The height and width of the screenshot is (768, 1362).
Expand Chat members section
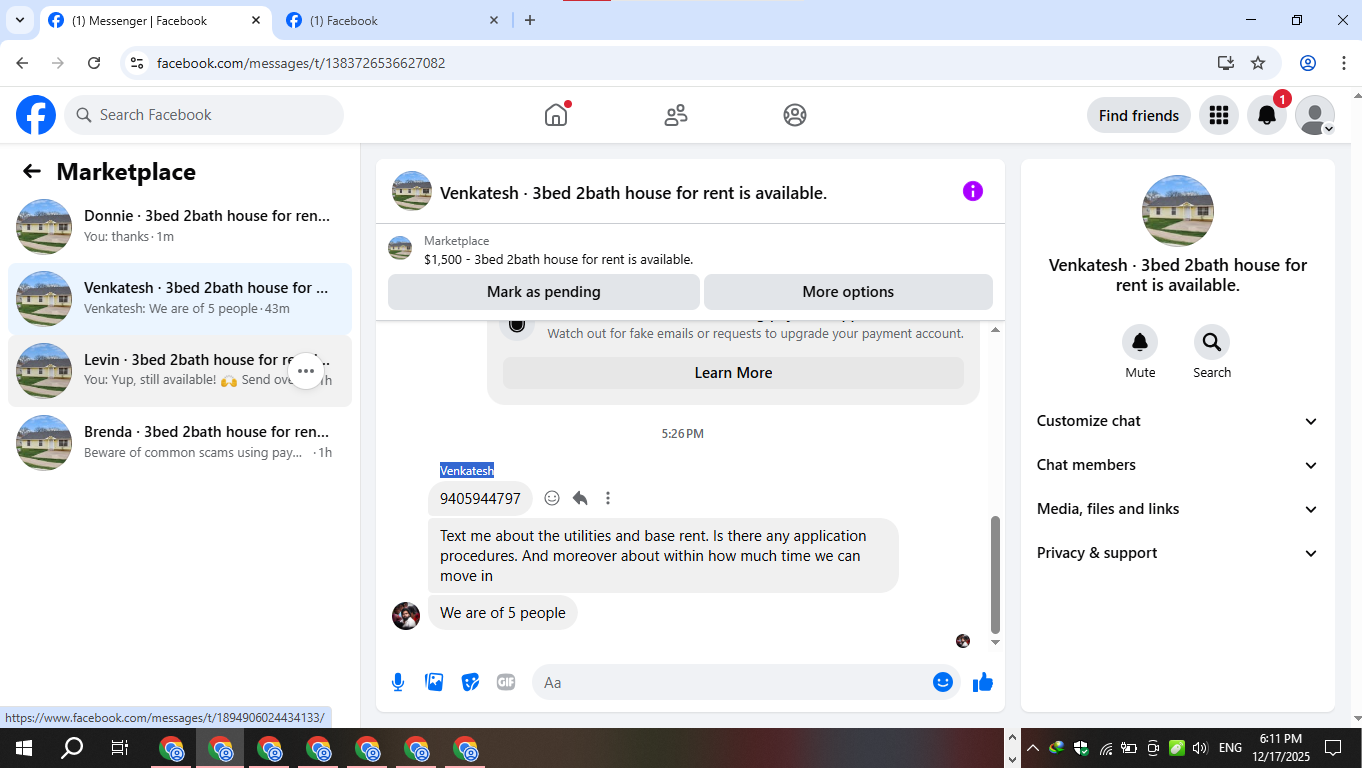click(x=1178, y=465)
